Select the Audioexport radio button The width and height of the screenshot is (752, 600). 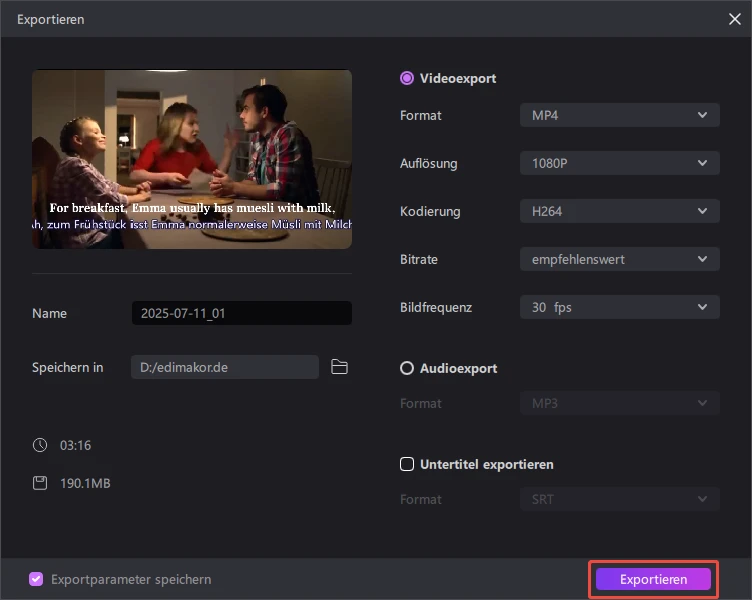[407, 368]
